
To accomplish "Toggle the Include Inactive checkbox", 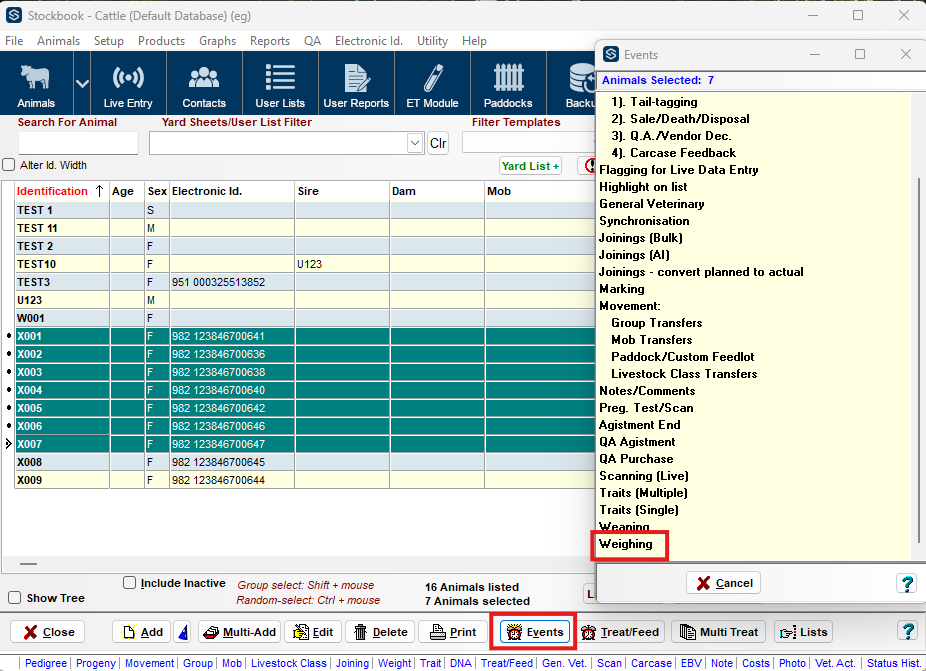I will [129, 583].
